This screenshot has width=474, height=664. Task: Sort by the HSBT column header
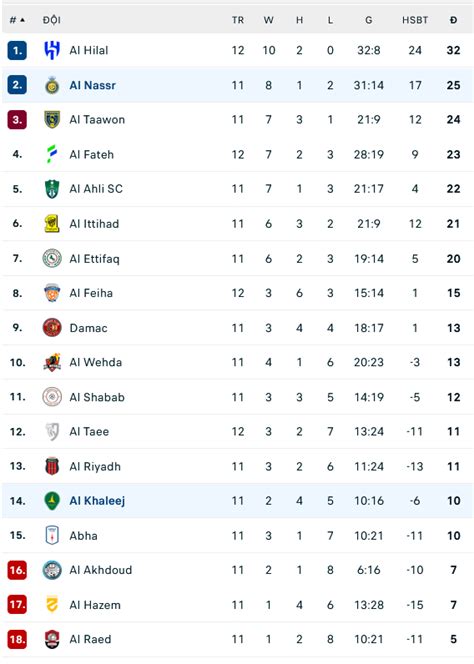pyautogui.click(x=415, y=20)
